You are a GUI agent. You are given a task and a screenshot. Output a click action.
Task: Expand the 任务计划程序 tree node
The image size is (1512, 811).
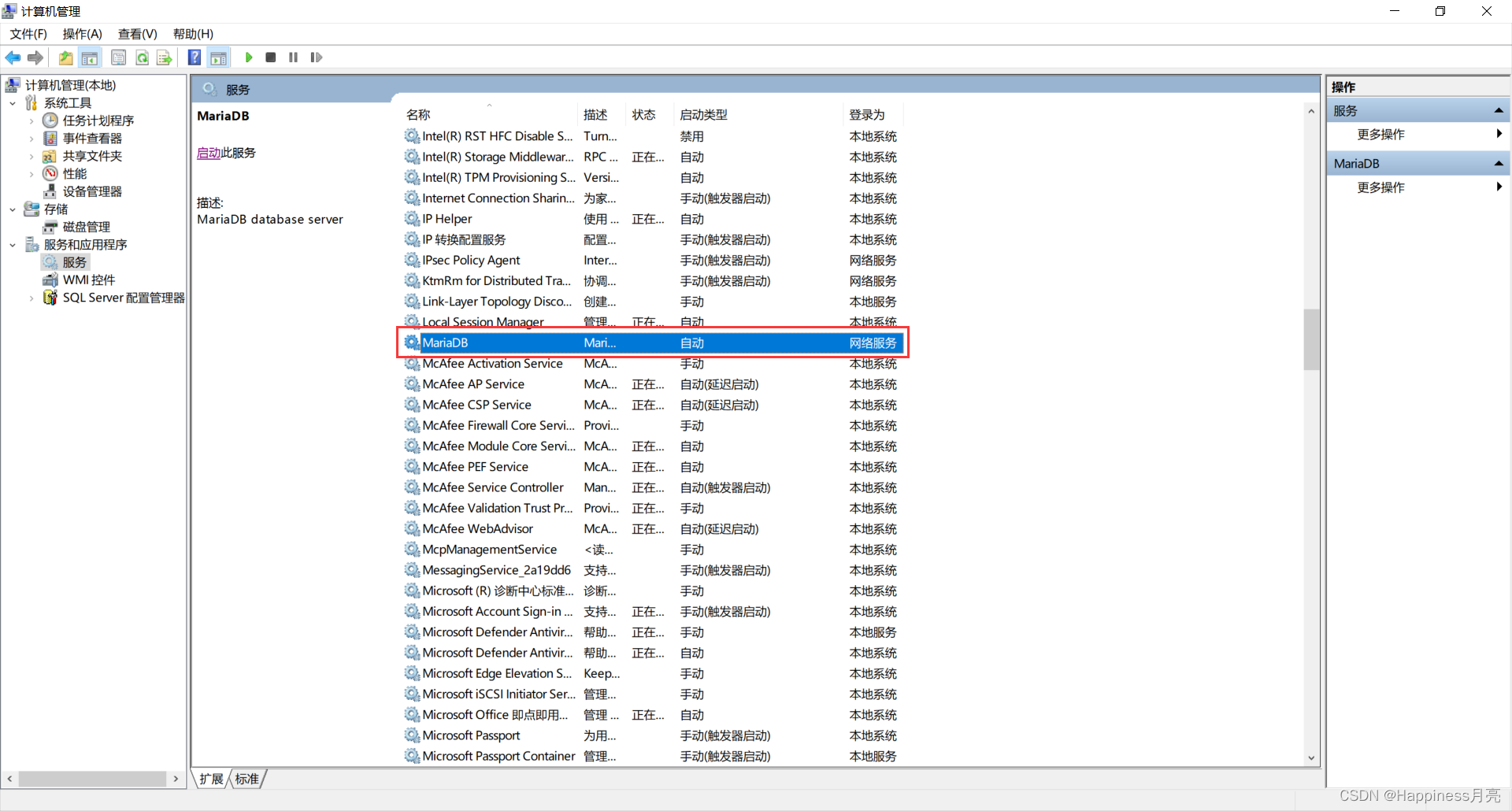pyautogui.click(x=31, y=120)
